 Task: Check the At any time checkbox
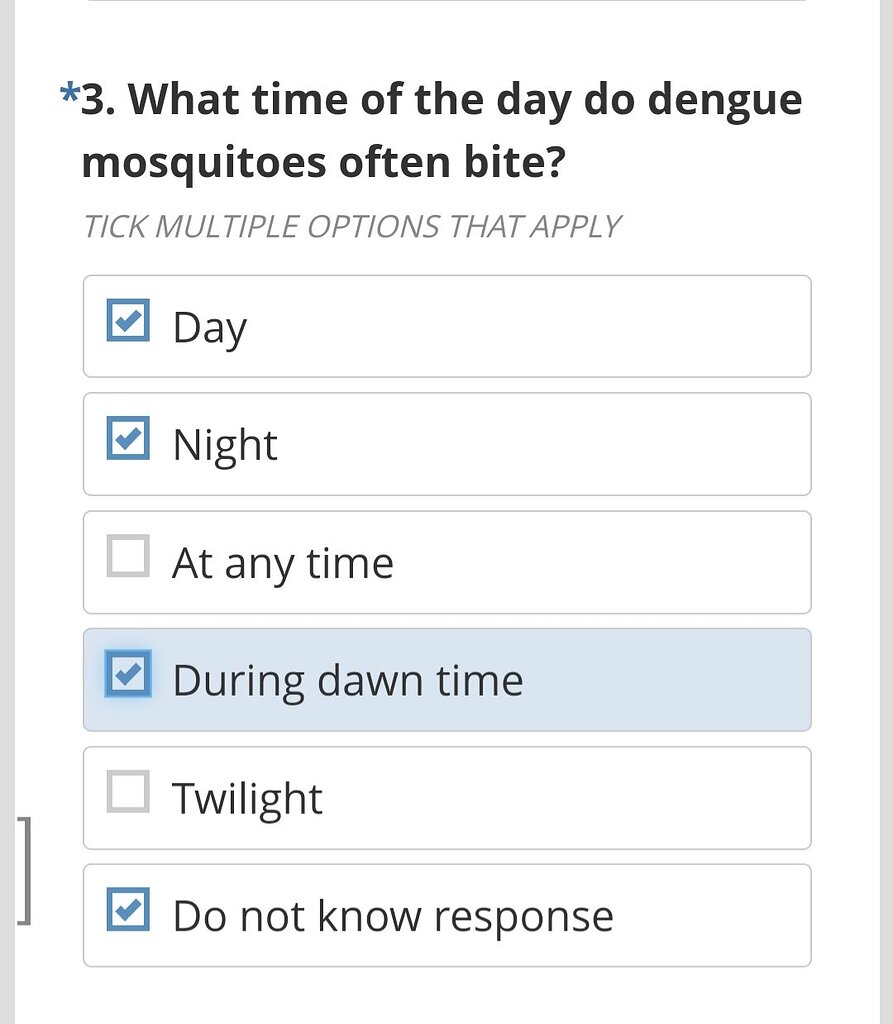pyautogui.click(x=126, y=554)
